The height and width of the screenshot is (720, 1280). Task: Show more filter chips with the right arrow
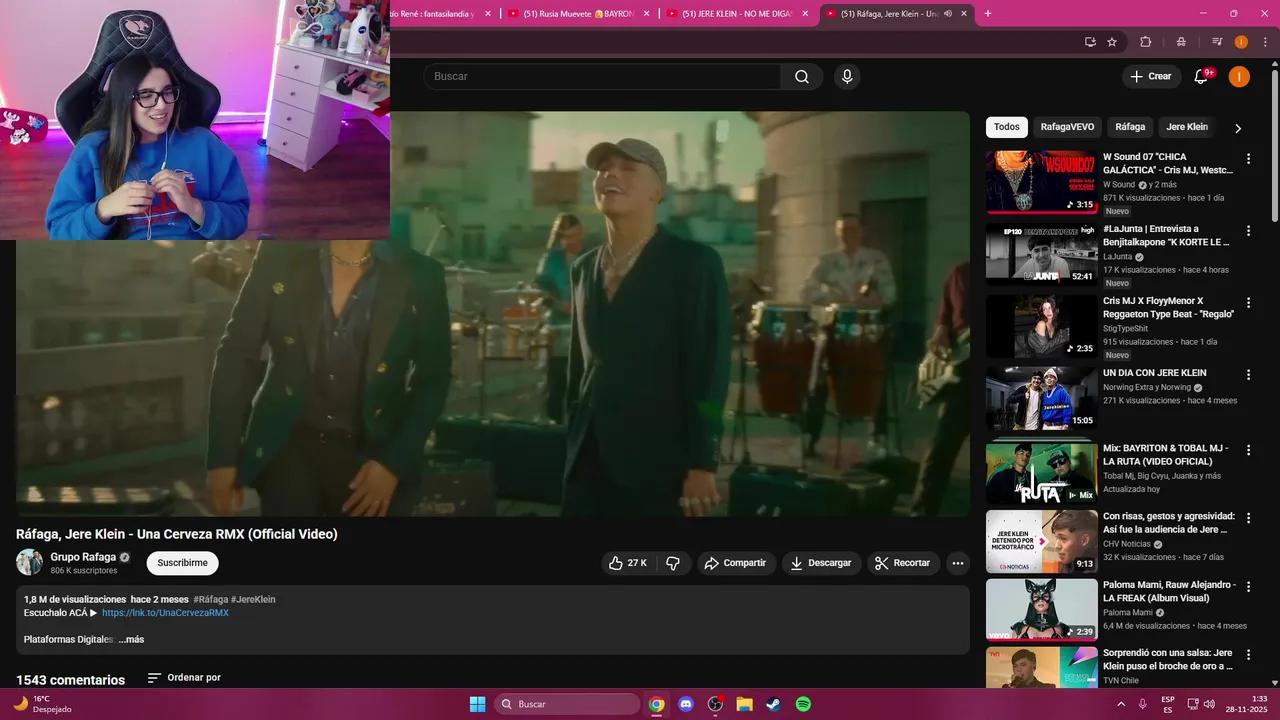point(1238,128)
